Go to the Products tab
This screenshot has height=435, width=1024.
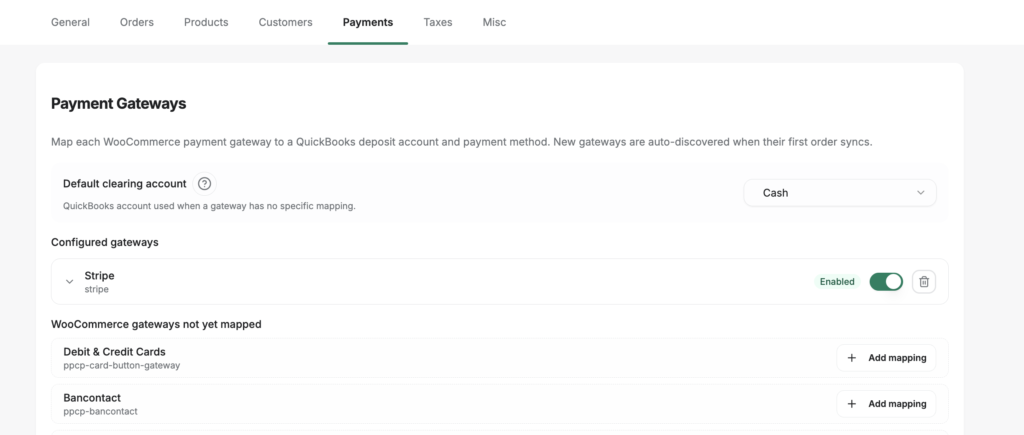point(206,22)
